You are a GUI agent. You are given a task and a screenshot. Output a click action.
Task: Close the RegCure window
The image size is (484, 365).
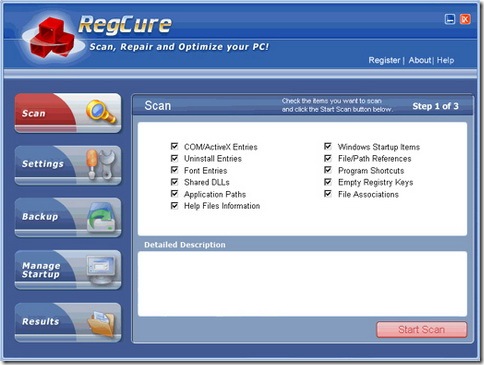click(465, 19)
